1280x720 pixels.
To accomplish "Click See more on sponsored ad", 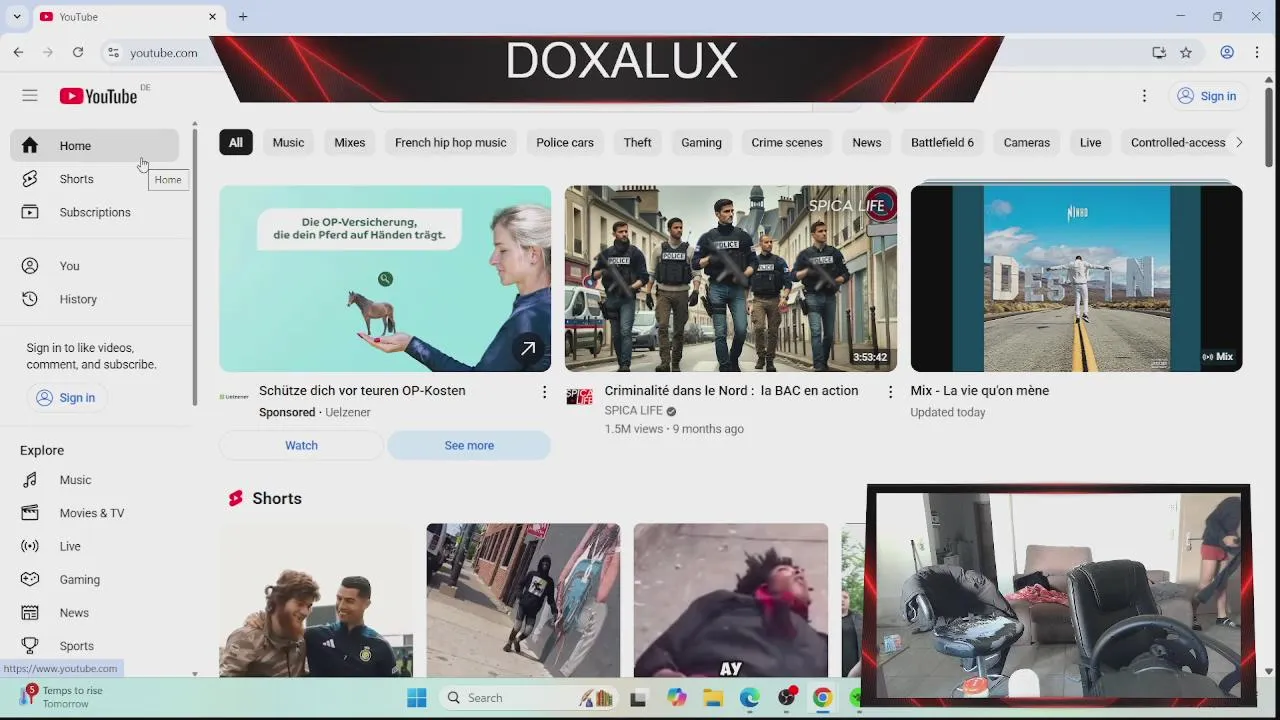I will (x=469, y=446).
